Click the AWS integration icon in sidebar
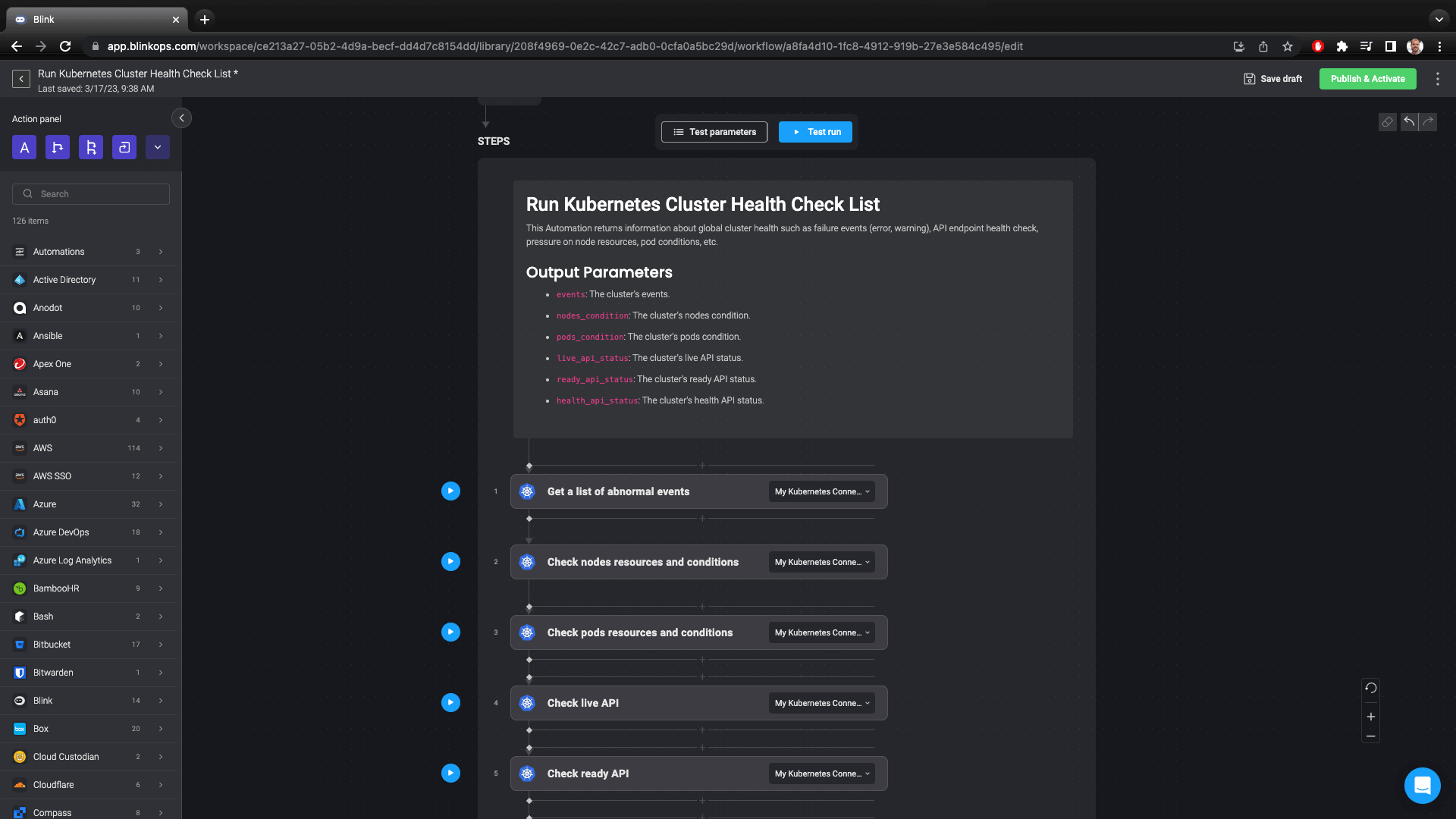The image size is (1456, 819). [x=19, y=448]
